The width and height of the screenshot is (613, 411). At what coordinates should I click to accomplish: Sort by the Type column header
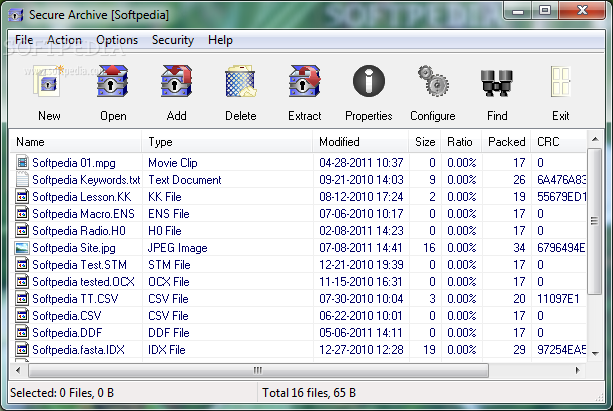pyautogui.click(x=227, y=142)
